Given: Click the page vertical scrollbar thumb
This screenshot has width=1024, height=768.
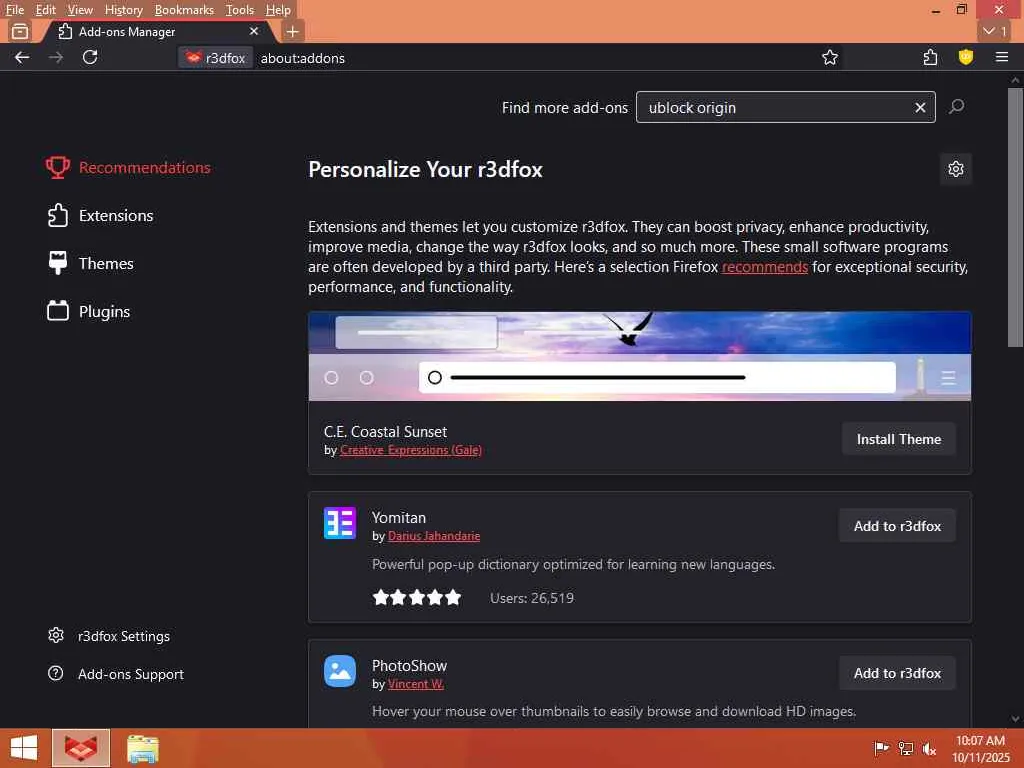Looking at the screenshot, I should click(1015, 217).
